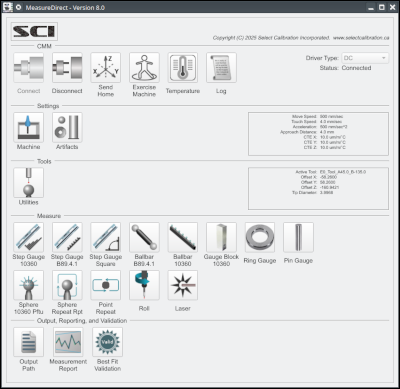
Task: Launch Step Gauge Square measurement
Action: 106,237
